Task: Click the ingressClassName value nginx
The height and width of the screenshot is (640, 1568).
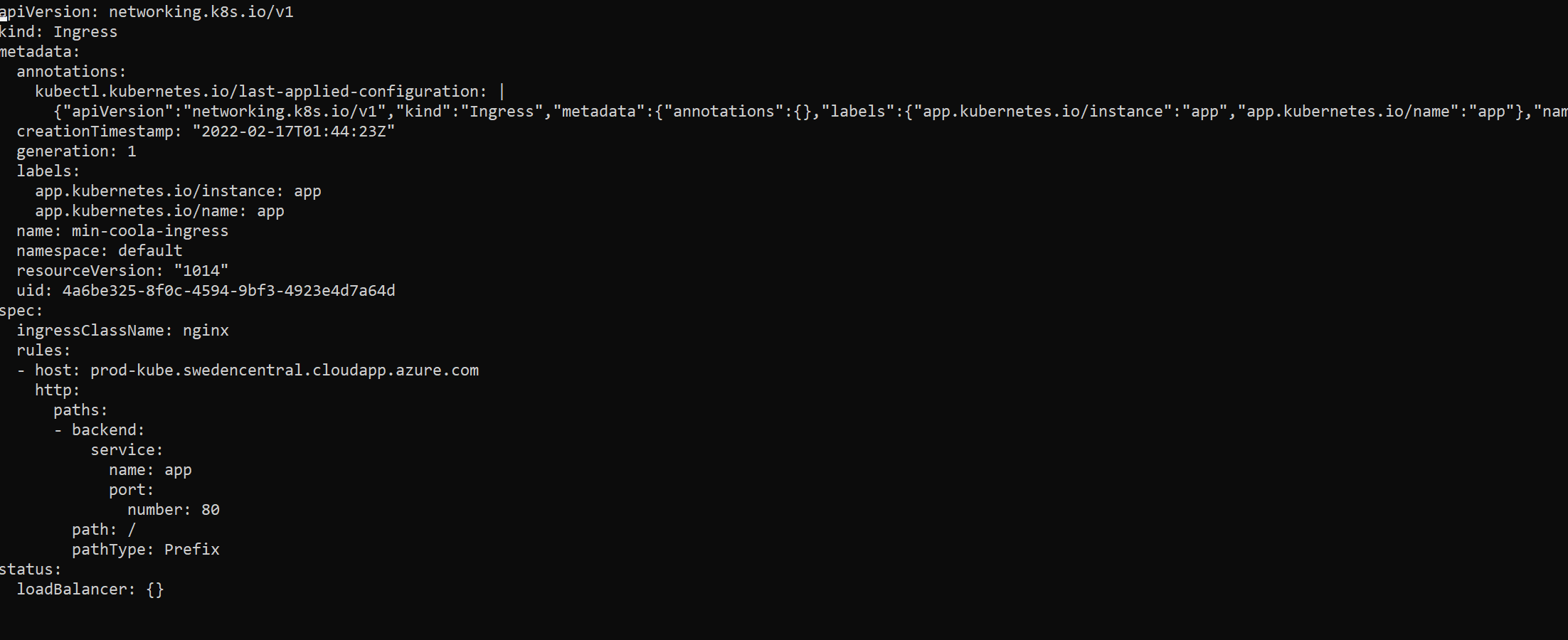Action: click(206, 331)
